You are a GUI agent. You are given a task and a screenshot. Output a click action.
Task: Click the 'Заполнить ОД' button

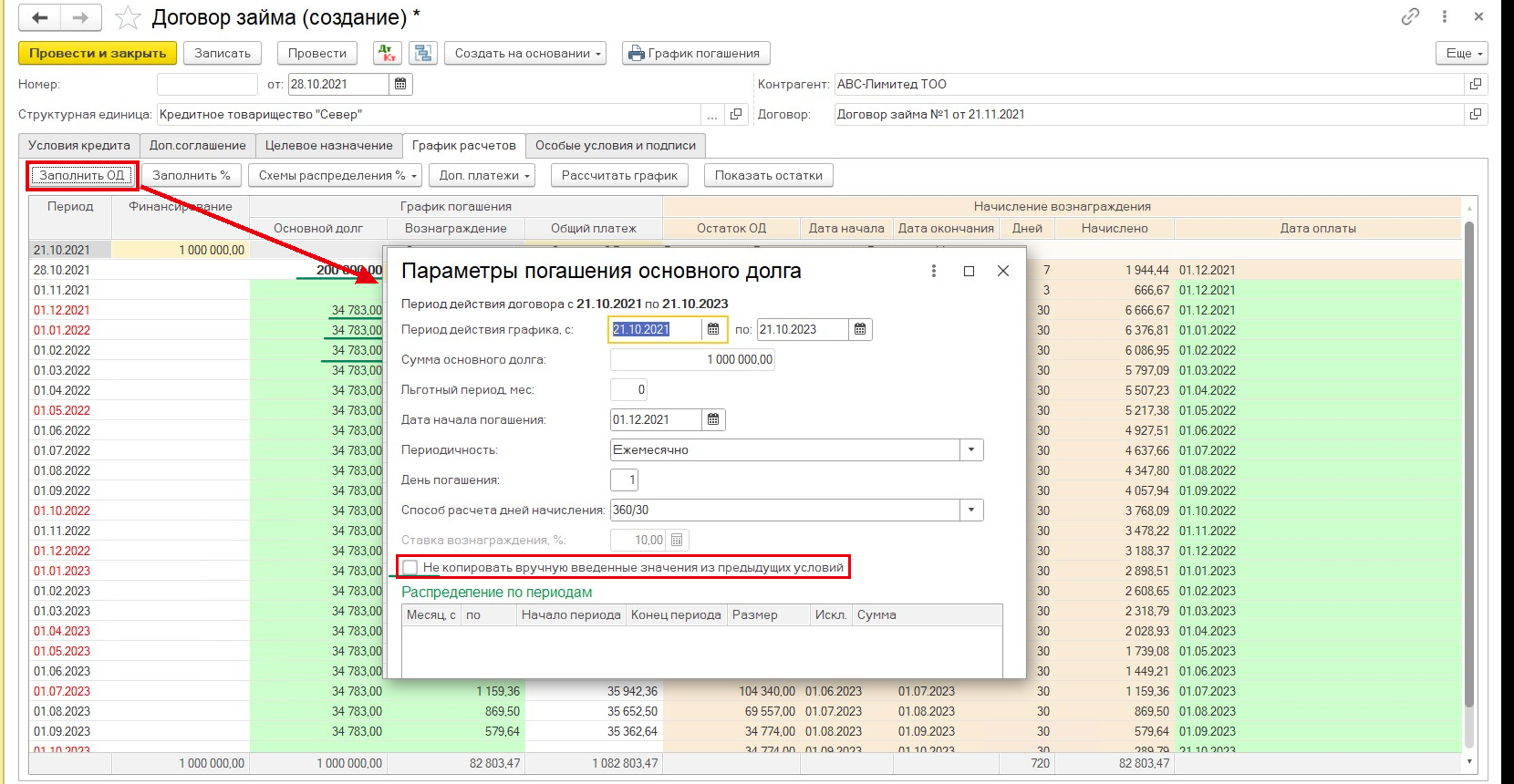[x=82, y=175]
